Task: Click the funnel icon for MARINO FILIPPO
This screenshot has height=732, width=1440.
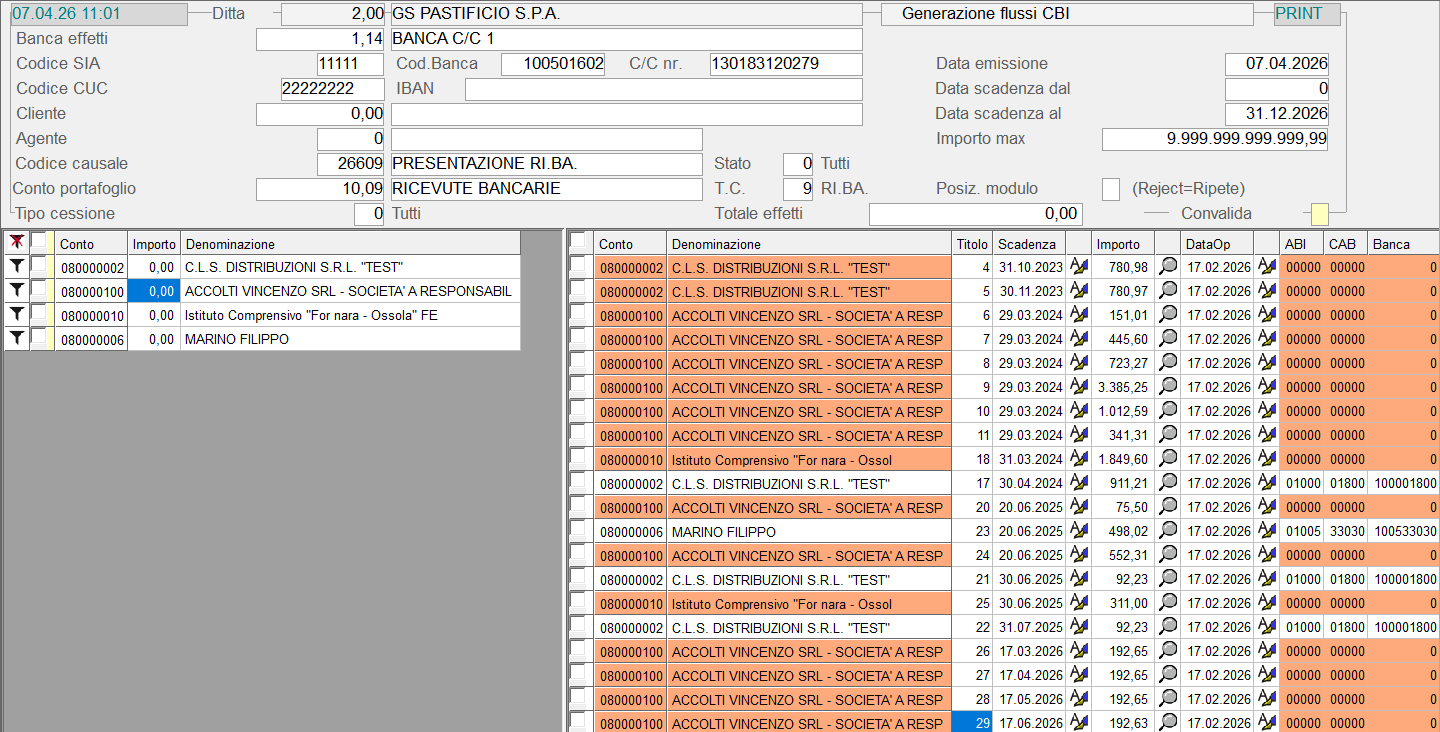Action: click(17, 339)
